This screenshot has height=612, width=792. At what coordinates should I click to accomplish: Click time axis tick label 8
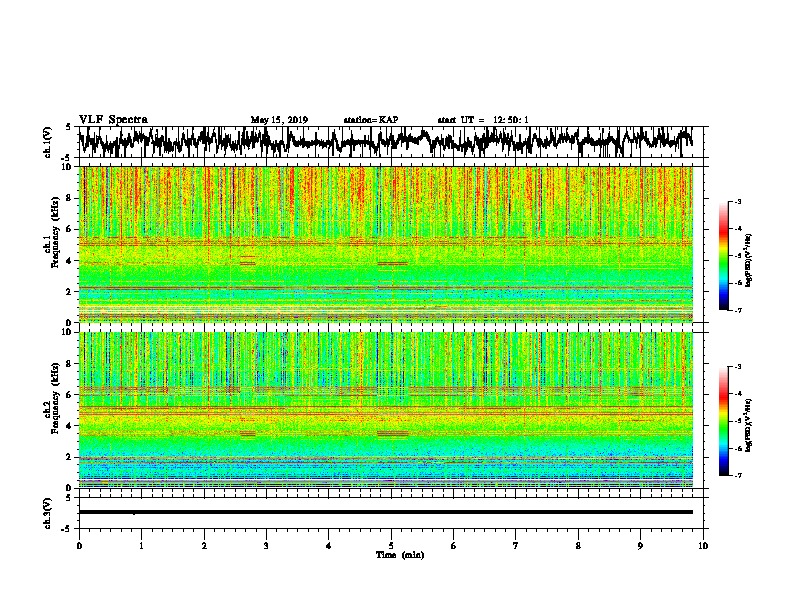tap(578, 546)
